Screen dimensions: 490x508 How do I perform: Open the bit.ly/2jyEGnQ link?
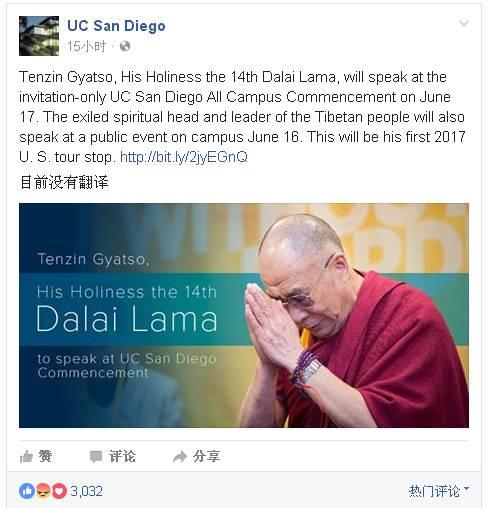pyautogui.click(x=184, y=157)
